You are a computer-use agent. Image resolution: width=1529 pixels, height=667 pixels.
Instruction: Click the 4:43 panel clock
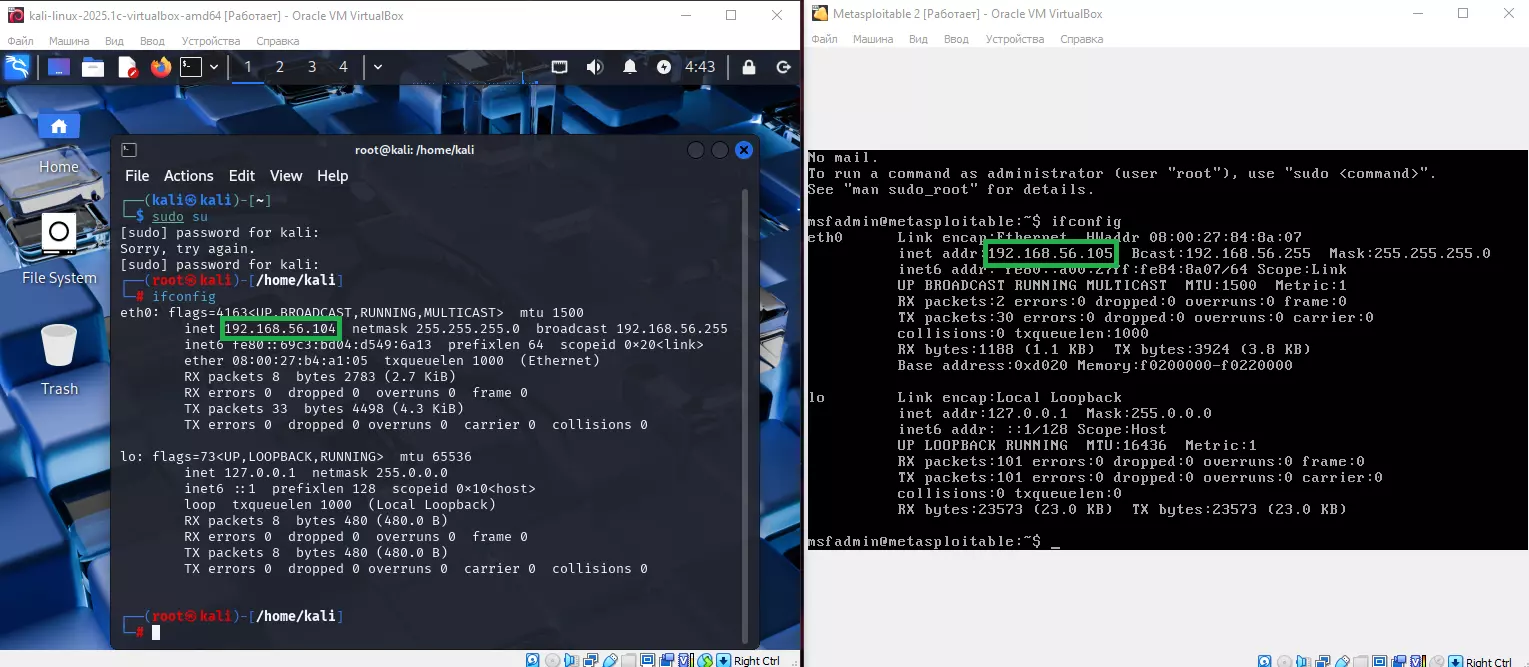coord(700,67)
